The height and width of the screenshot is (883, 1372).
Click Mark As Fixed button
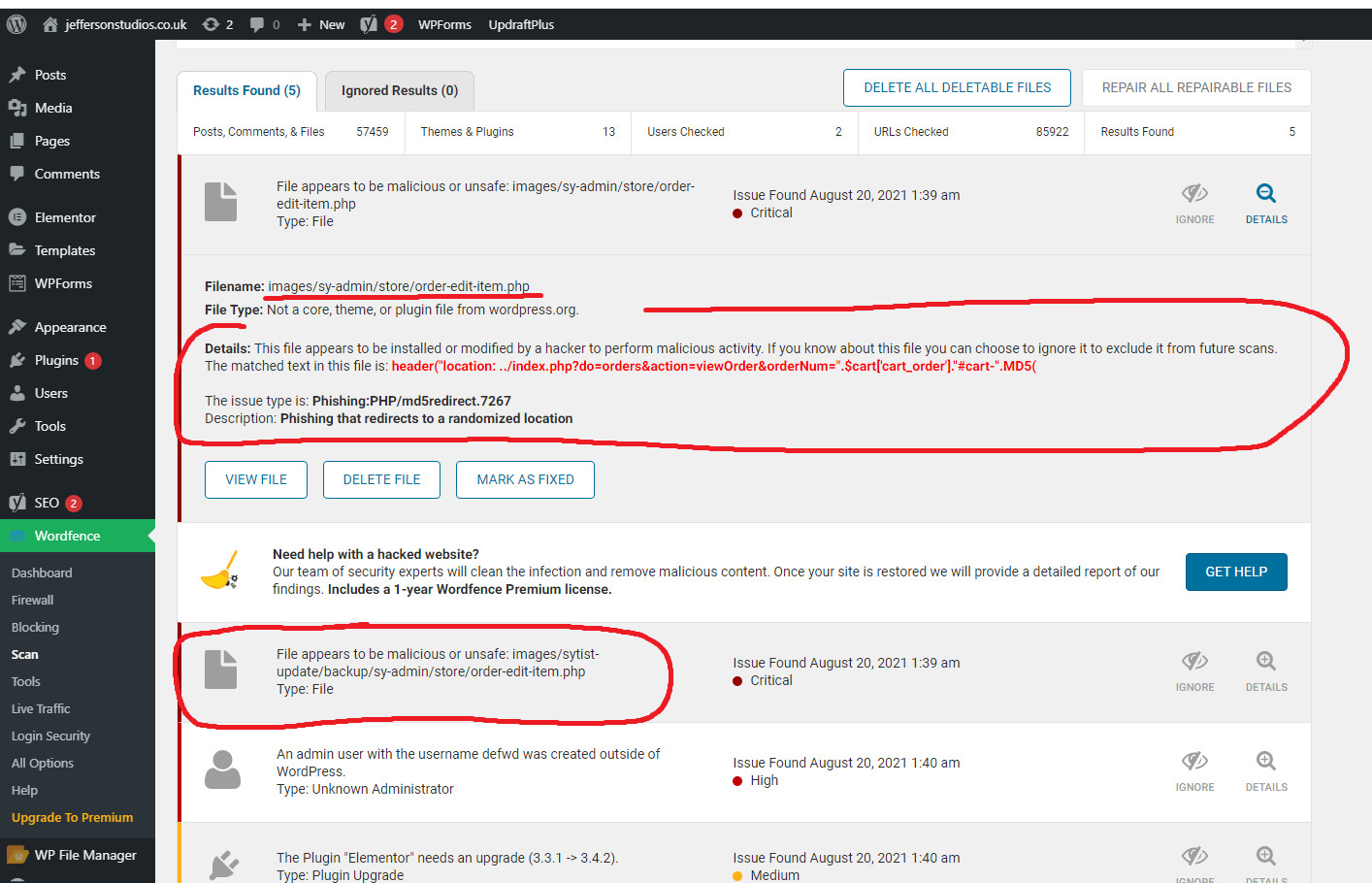point(525,479)
